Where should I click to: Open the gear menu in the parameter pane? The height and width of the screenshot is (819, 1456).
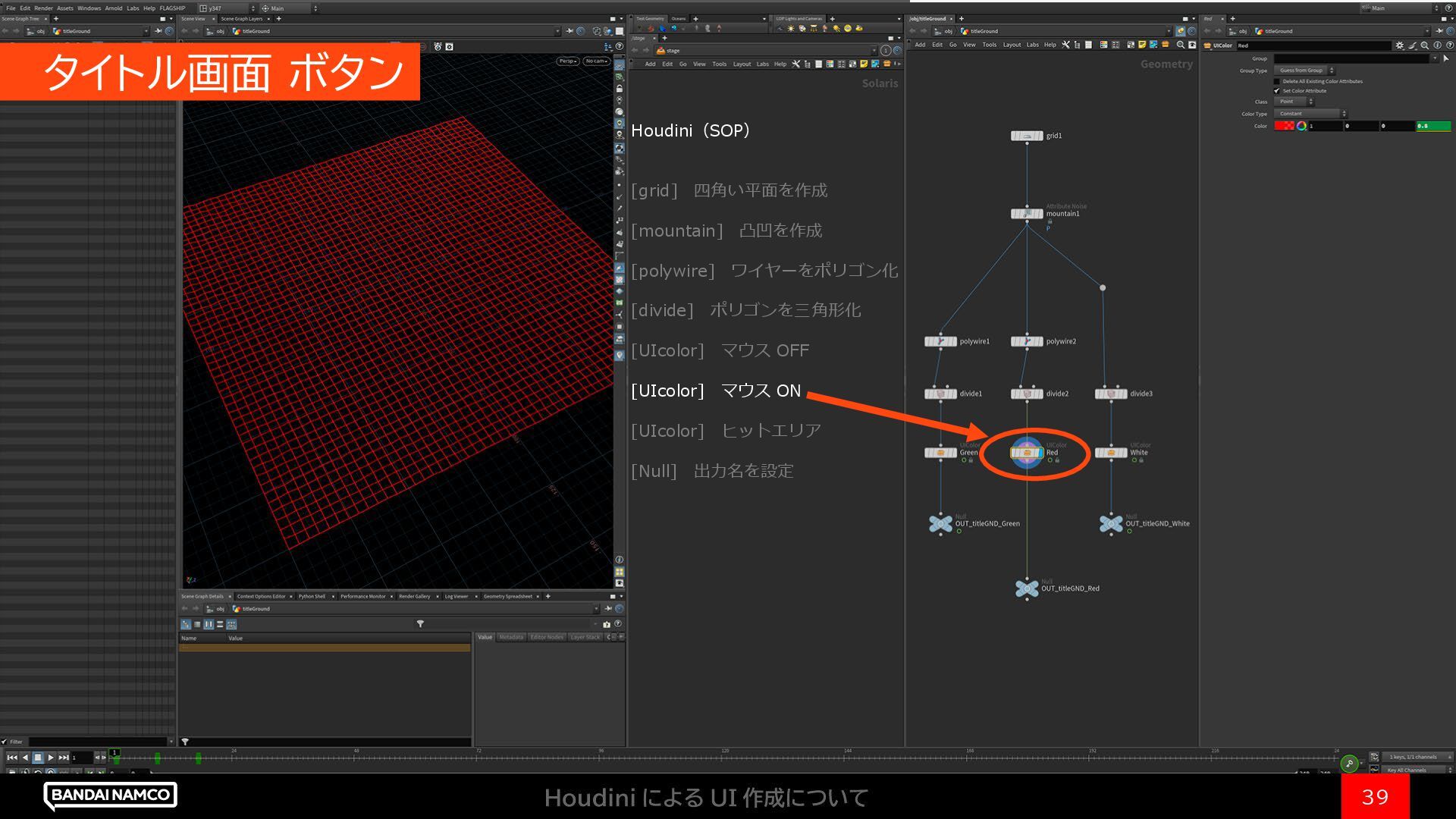pos(1400,45)
